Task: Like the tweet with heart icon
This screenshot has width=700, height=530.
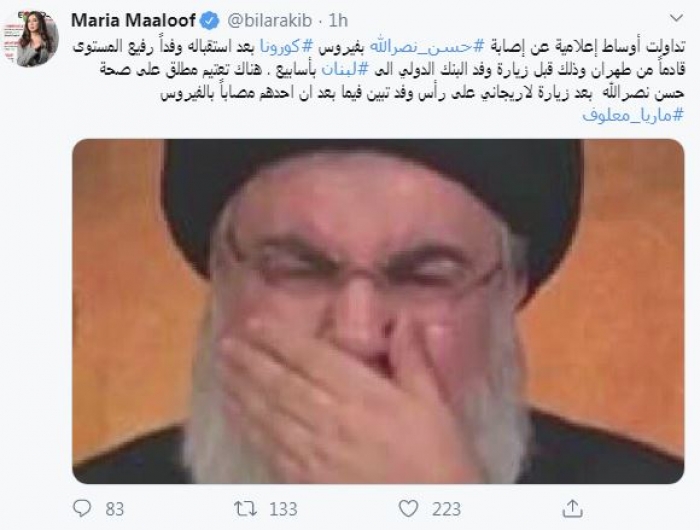Action: pyautogui.click(x=408, y=508)
